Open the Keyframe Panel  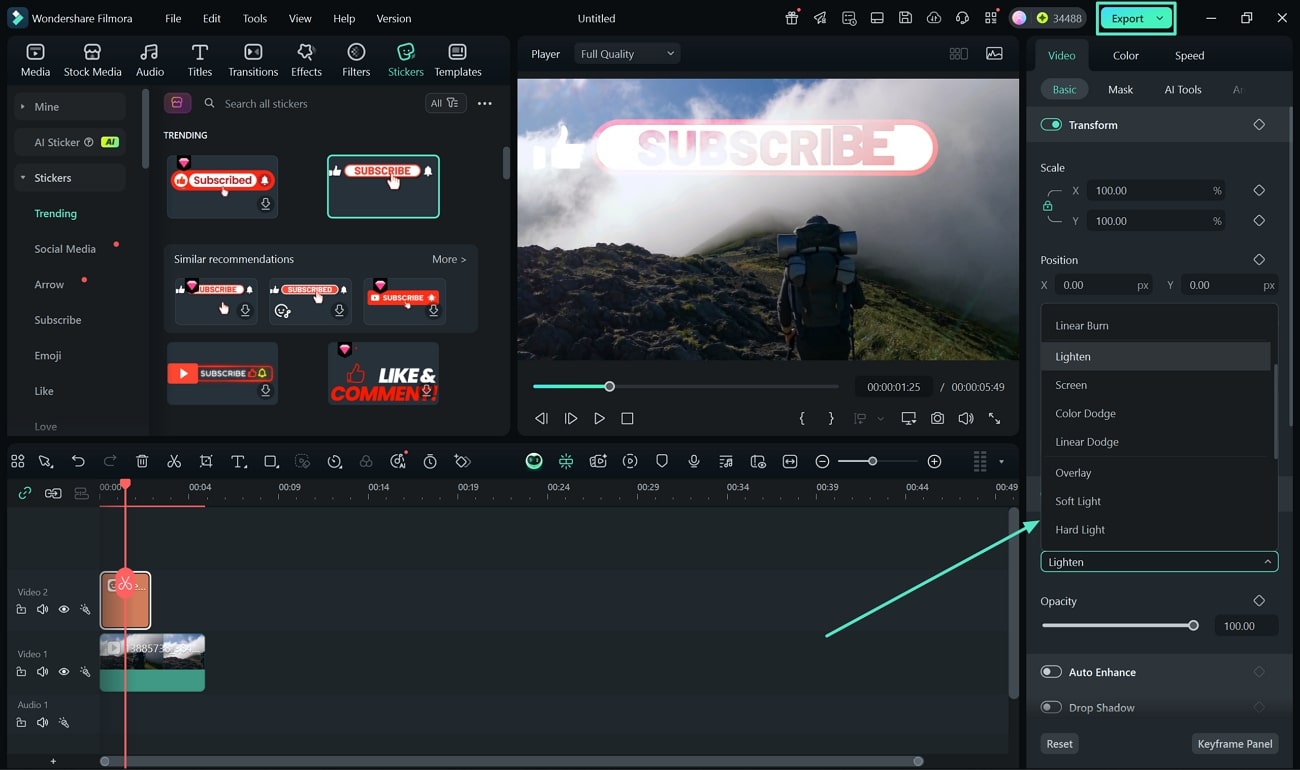click(x=1235, y=744)
